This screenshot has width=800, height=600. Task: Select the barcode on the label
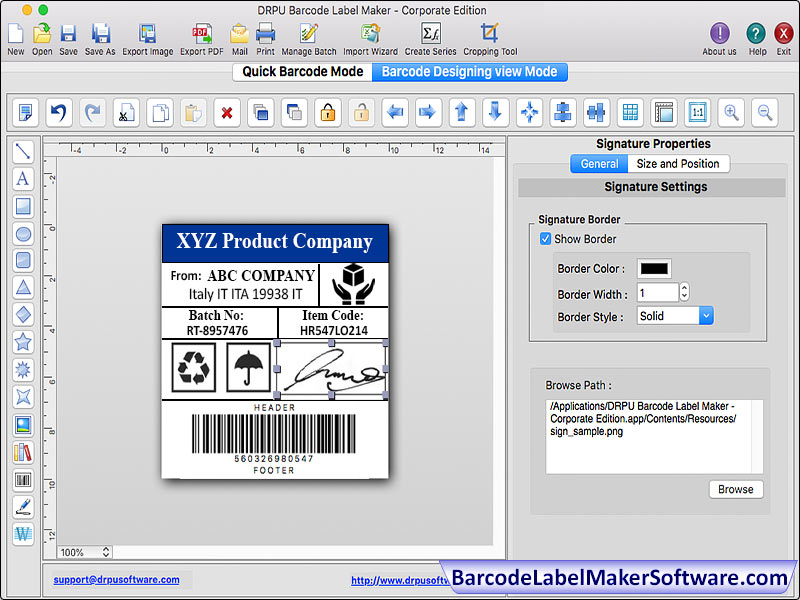pyautogui.click(x=274, y=433)
